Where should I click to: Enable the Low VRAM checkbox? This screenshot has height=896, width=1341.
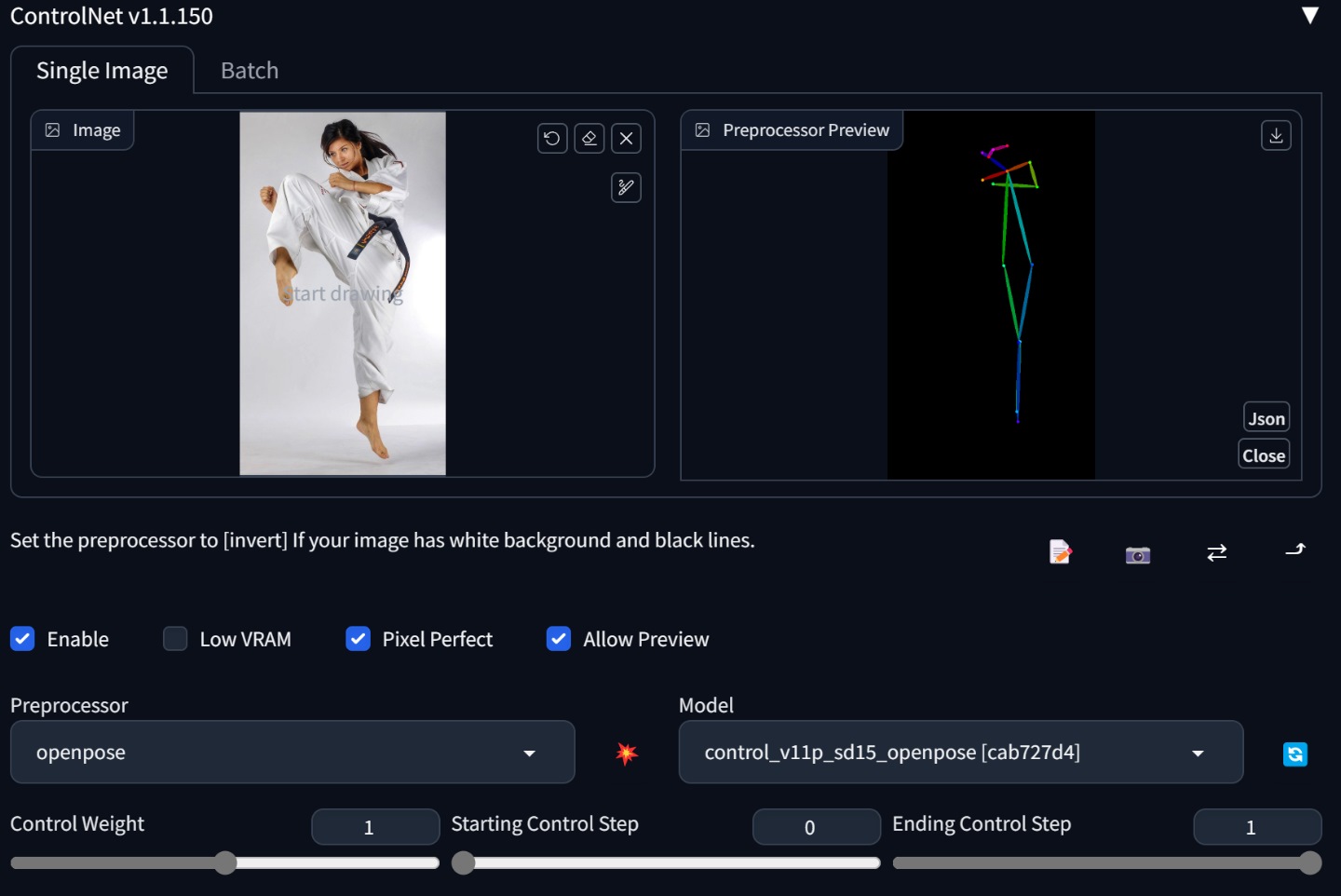click(175, 639)
